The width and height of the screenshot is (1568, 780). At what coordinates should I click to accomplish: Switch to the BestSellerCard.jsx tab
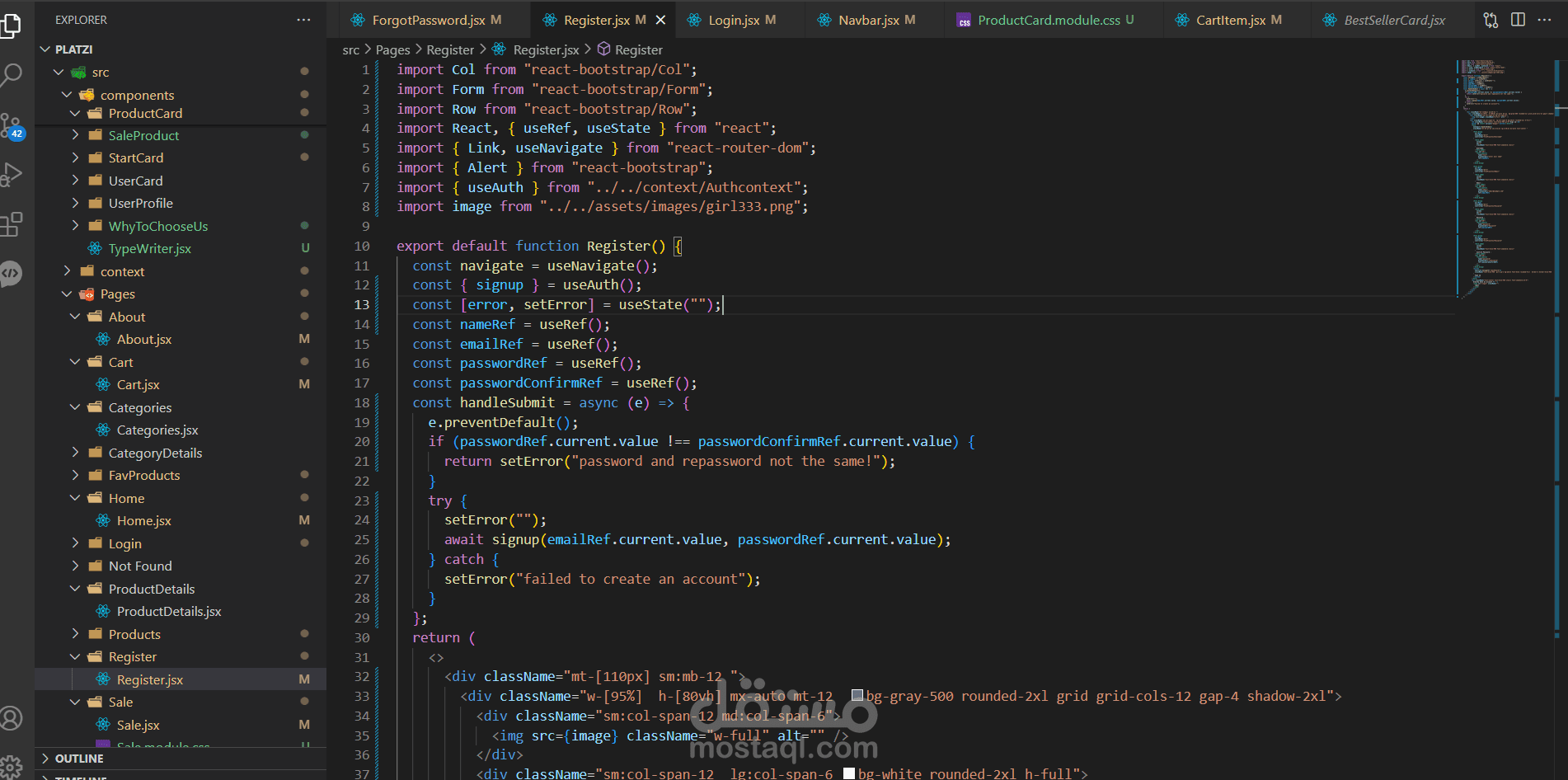coord(1394,20)
